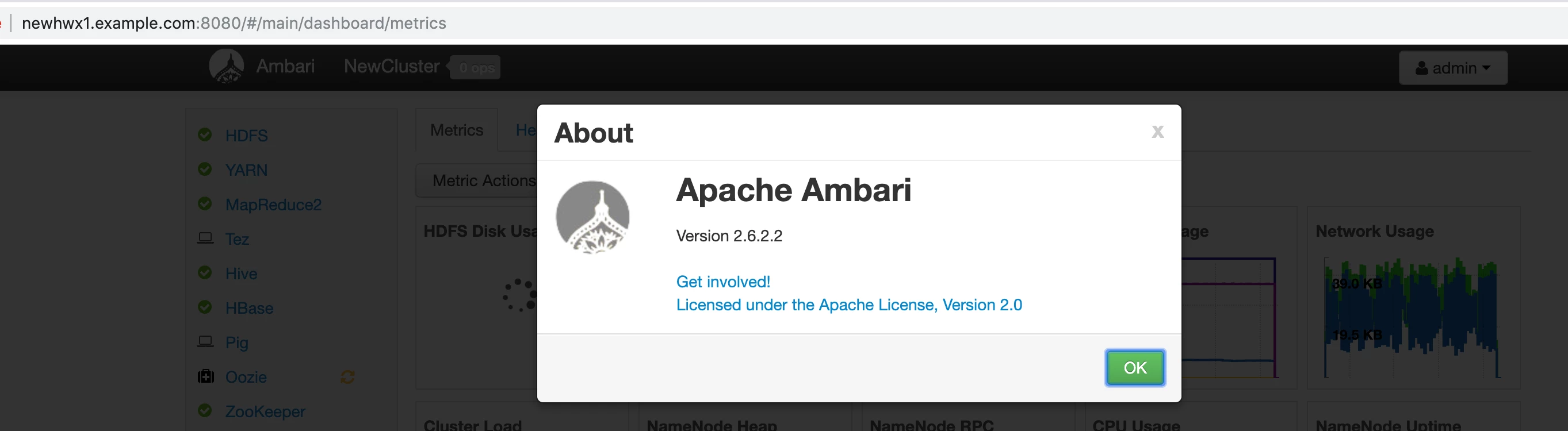The width and height of the screenshot is (1568, 431).
Task: Click the browser address bar URL
Action: [x=234, y=23]
